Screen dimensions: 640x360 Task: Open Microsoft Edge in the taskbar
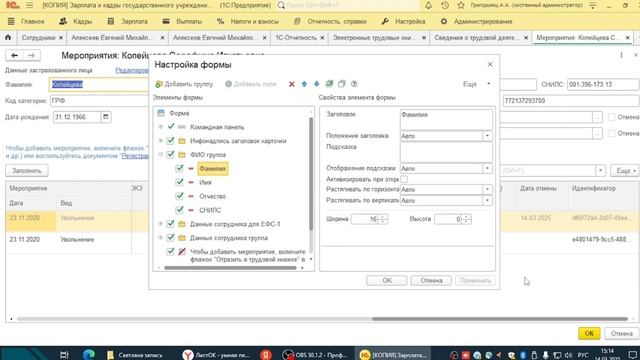pyautogui.click(x=89, y=355)
